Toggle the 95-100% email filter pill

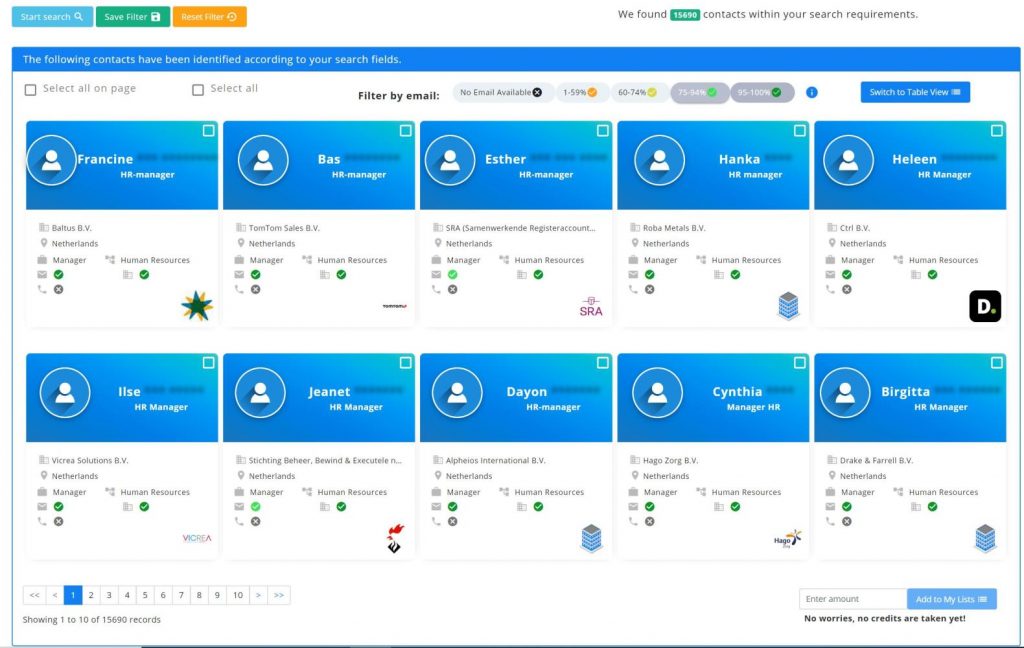[x=762, y=92]
